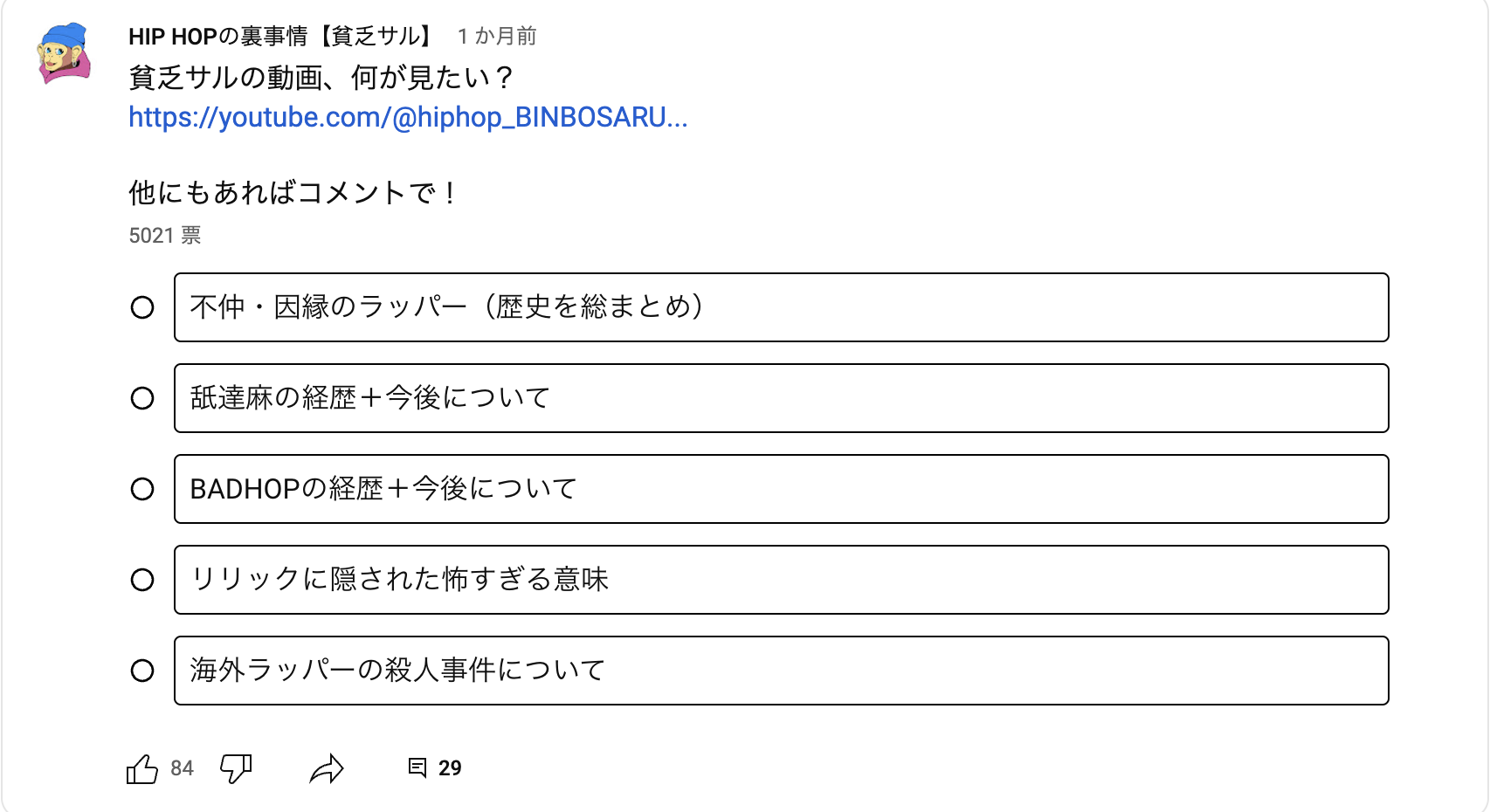Click the 29 comment count number
This screenshot has height=812, width=1490.
tap(450, 768)
